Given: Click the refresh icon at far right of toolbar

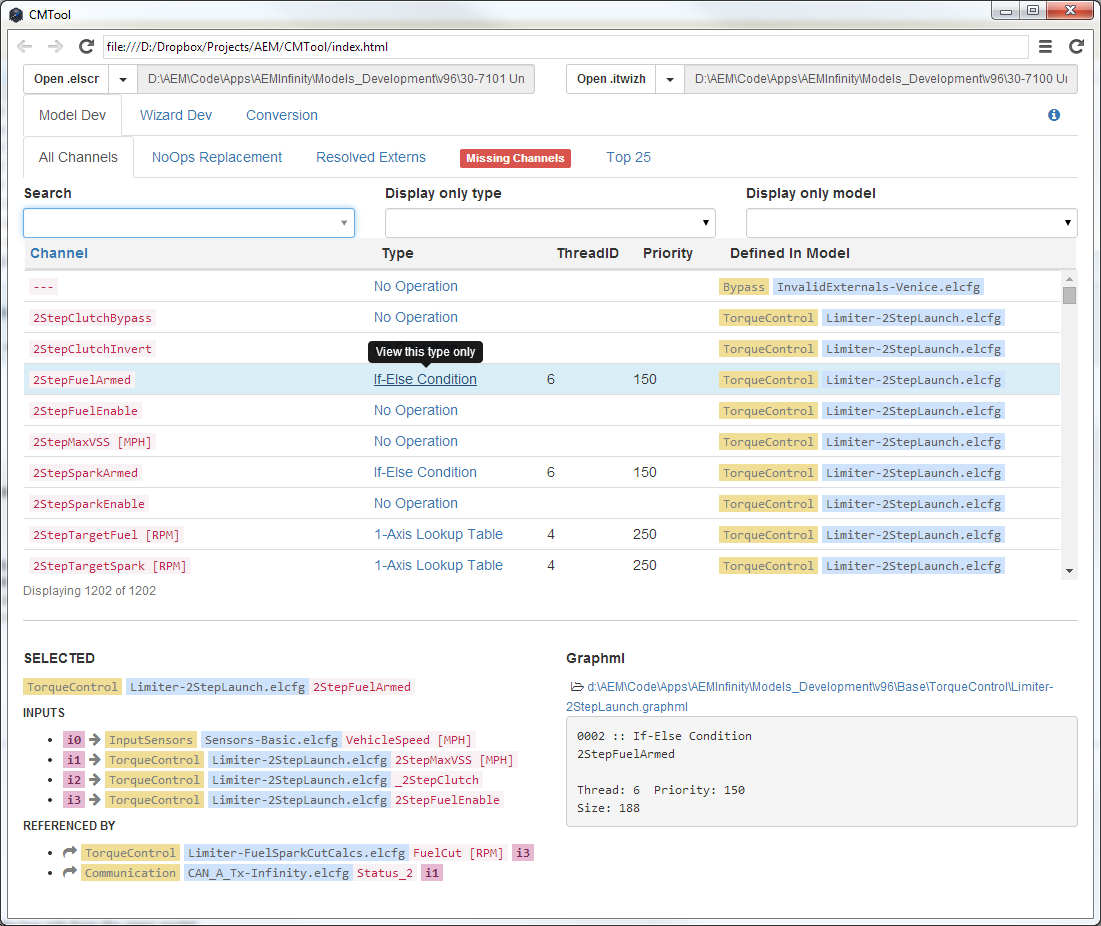Looking at the screenshot, I should pyautogui.click(x=1076, y=47).
